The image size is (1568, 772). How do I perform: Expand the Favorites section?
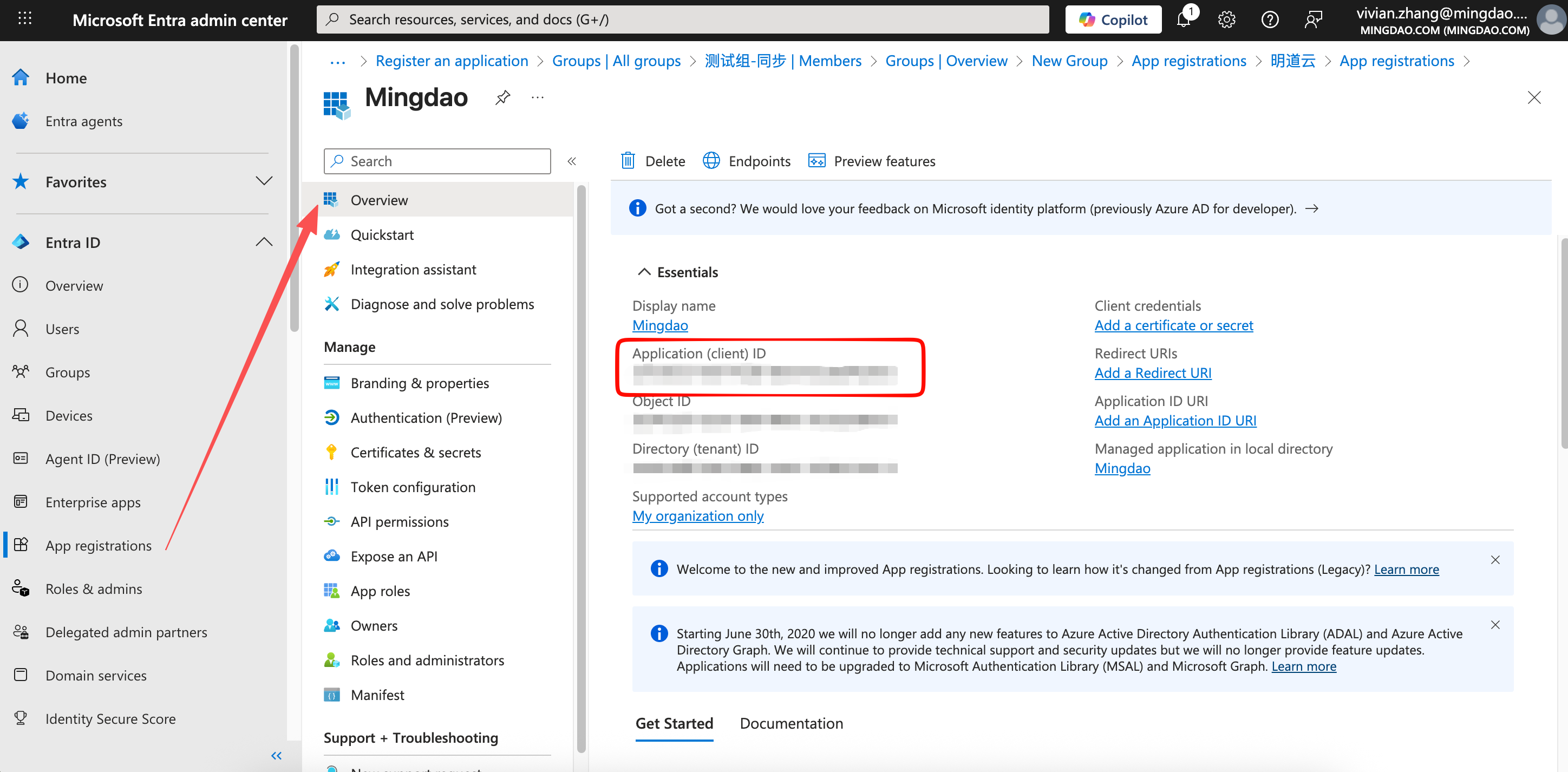[x=264, y=181]
